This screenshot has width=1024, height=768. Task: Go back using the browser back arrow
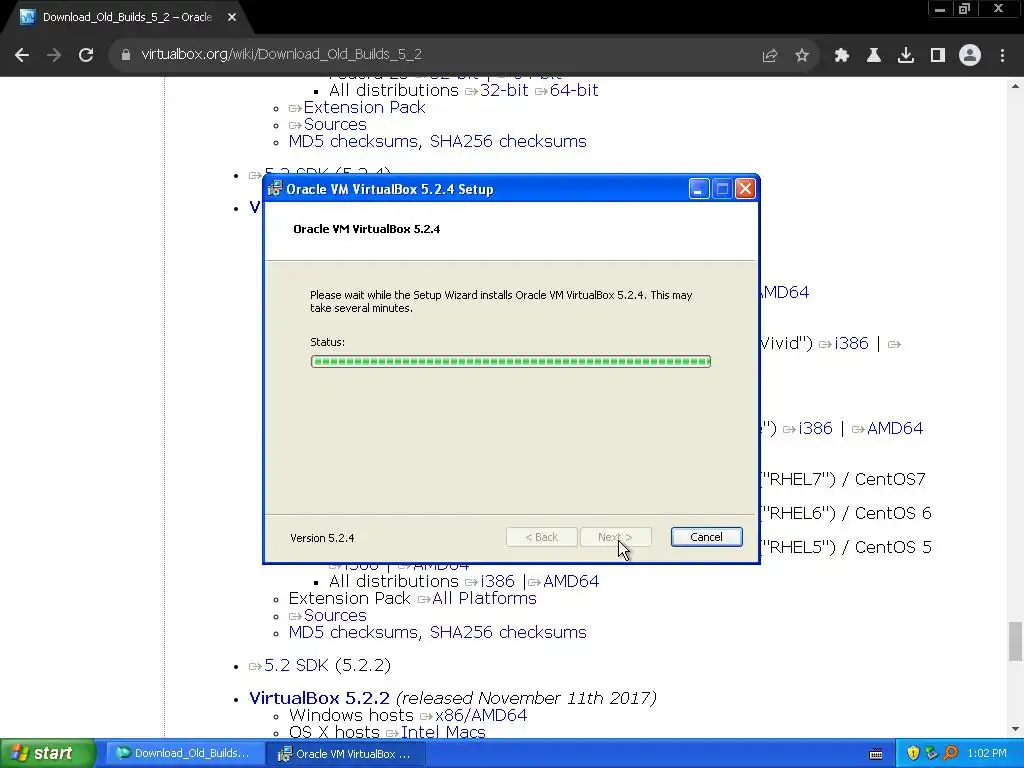(x=22, y=56)
